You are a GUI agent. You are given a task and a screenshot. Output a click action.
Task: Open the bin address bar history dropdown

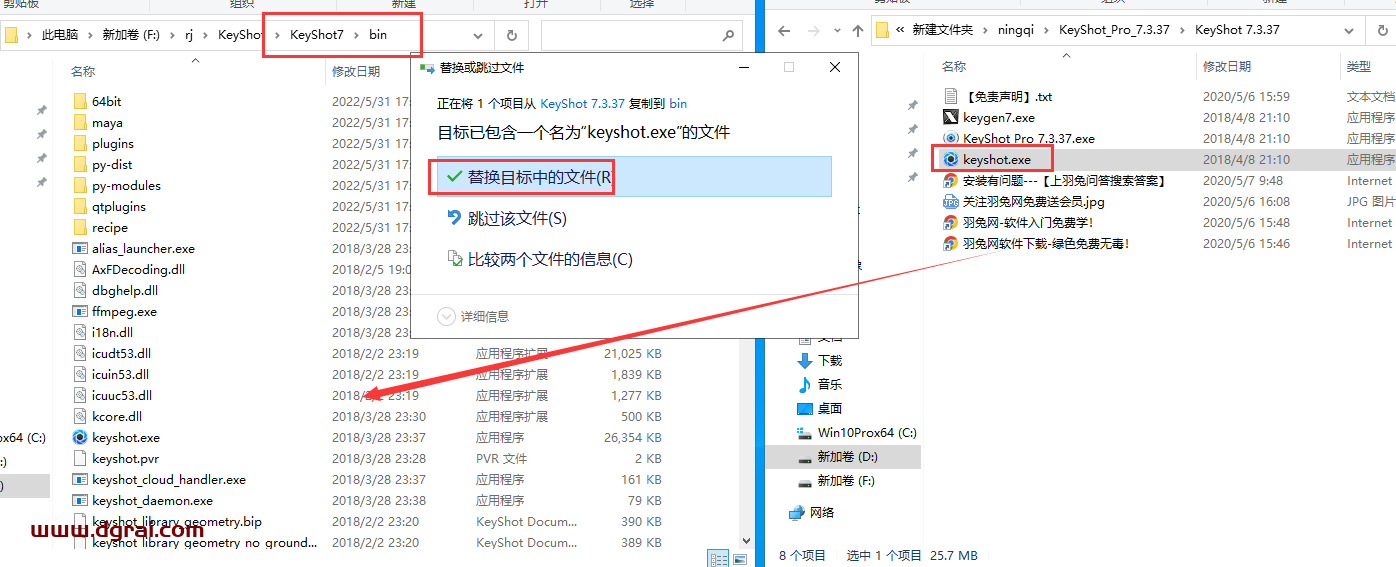(x=478, y=35)
